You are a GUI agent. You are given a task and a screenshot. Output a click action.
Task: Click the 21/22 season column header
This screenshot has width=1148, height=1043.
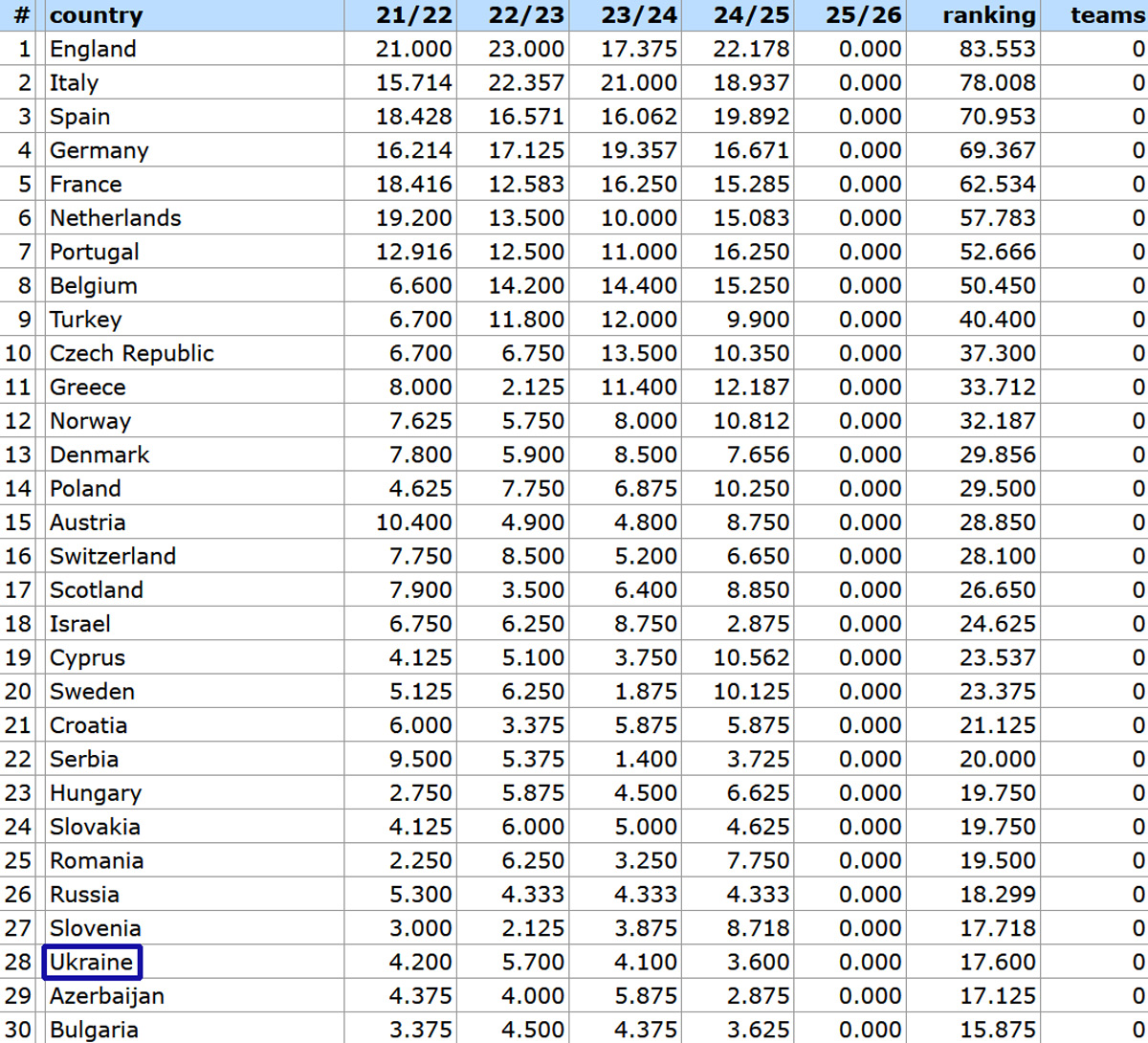[414, 15]
